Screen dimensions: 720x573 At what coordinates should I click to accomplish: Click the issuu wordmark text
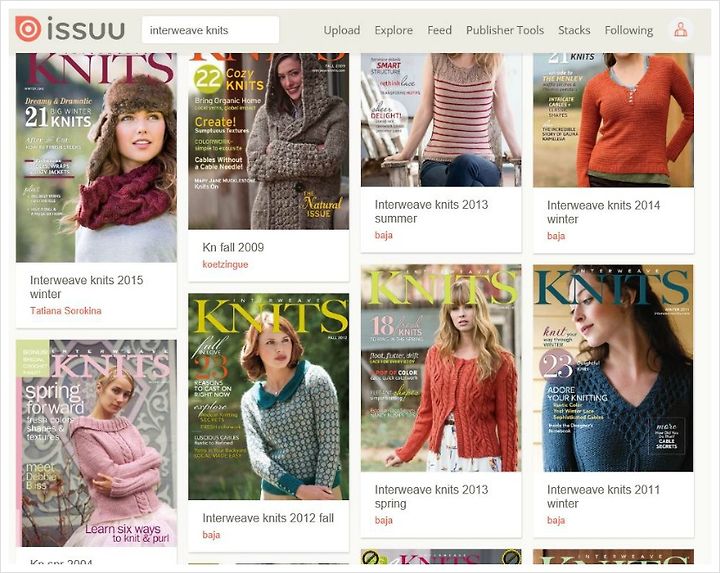pyautogui.click(x=86, y=29)
